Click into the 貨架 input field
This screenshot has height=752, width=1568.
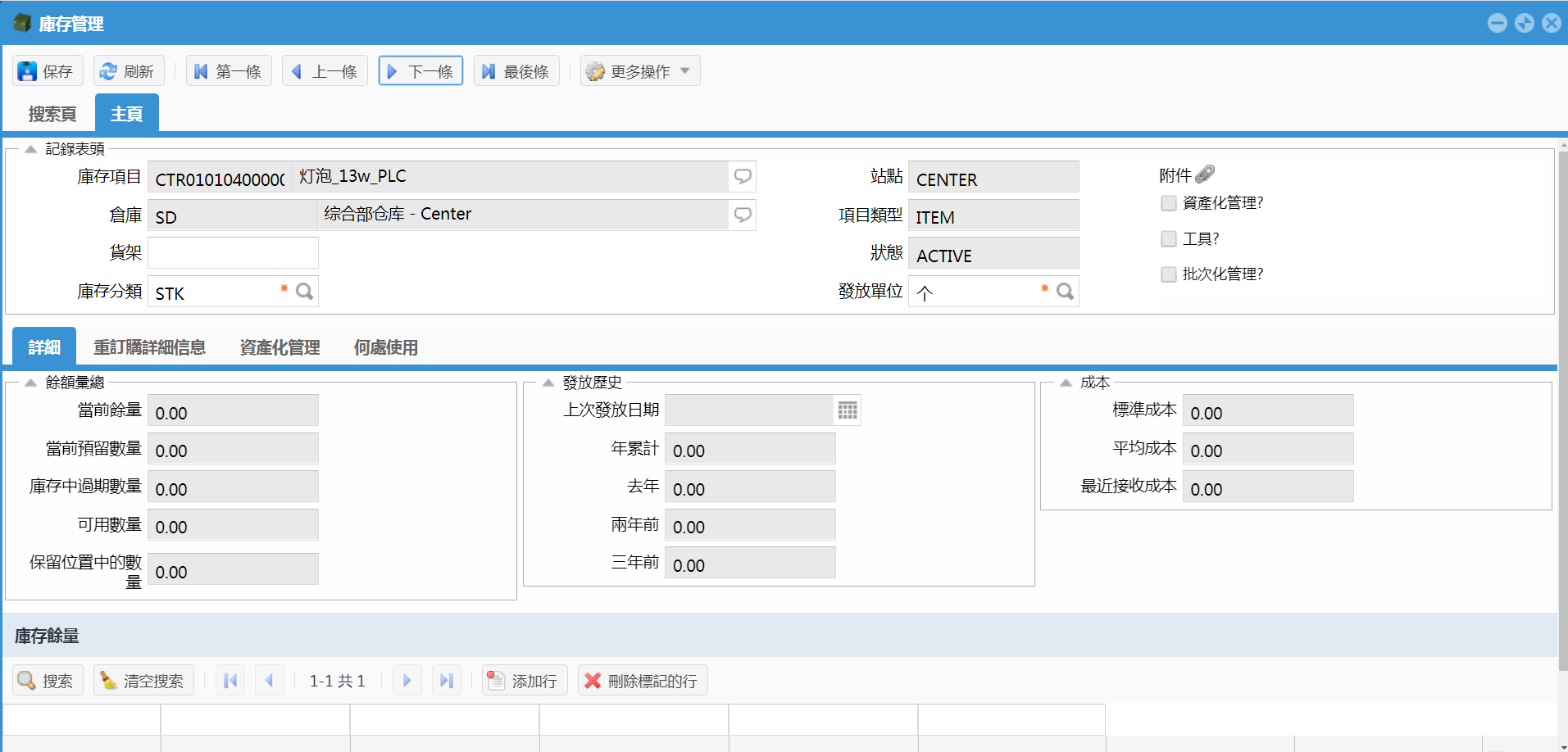(x=233, y=253)
